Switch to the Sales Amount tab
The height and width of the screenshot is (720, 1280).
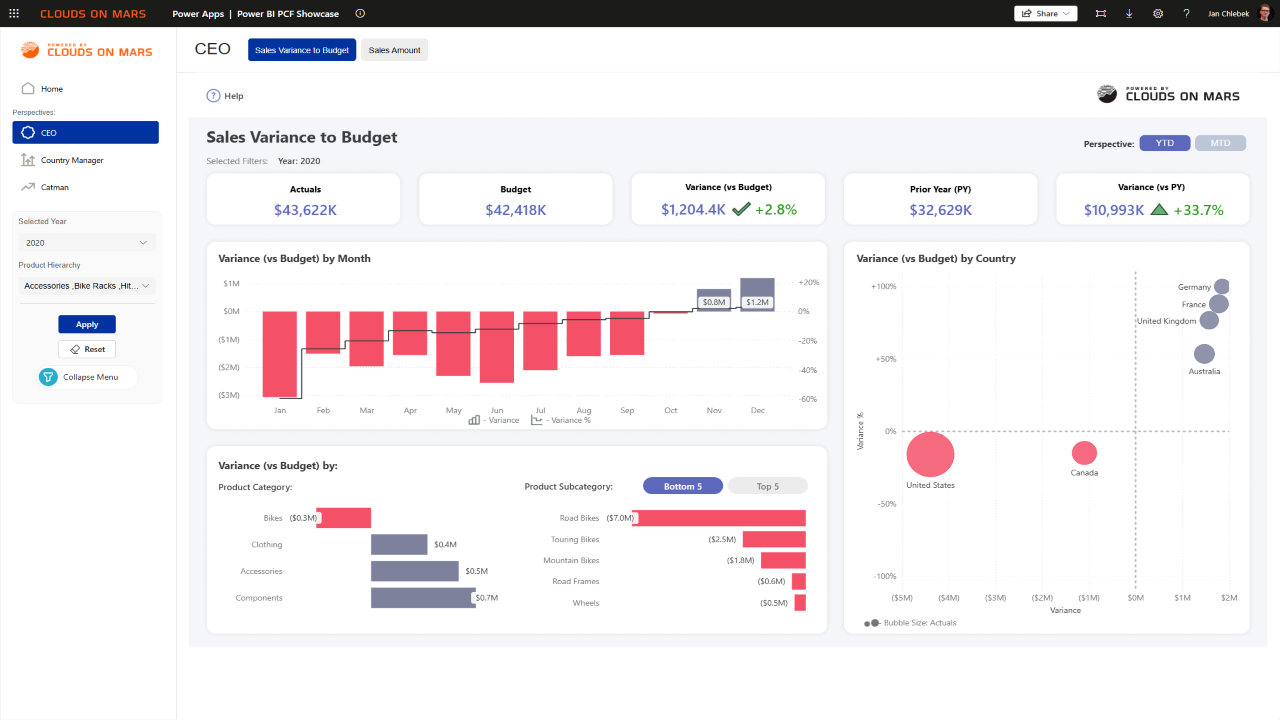pos(394,50)
